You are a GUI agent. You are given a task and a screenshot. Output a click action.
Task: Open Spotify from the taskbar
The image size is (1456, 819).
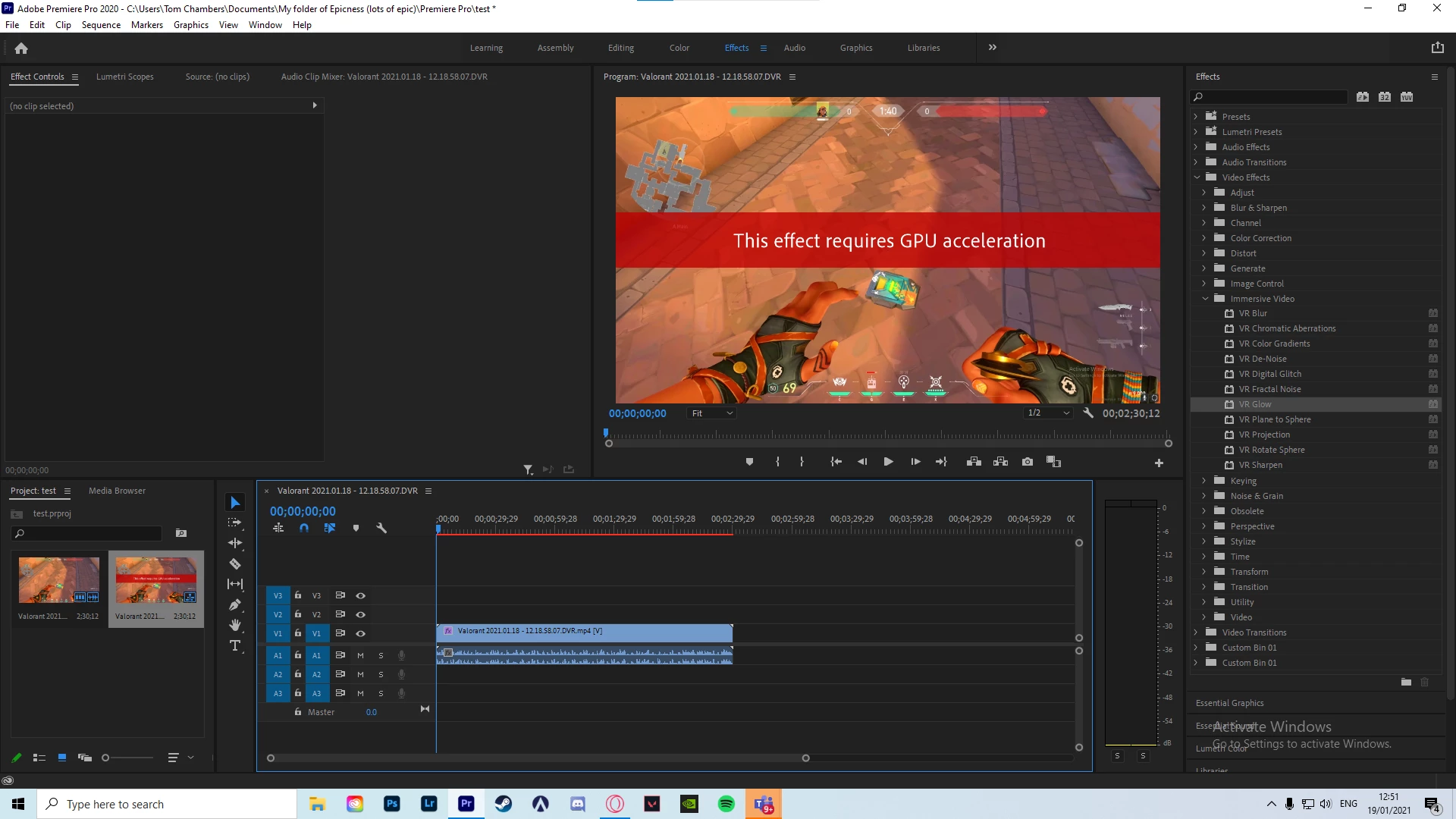(x=726, y=804)
